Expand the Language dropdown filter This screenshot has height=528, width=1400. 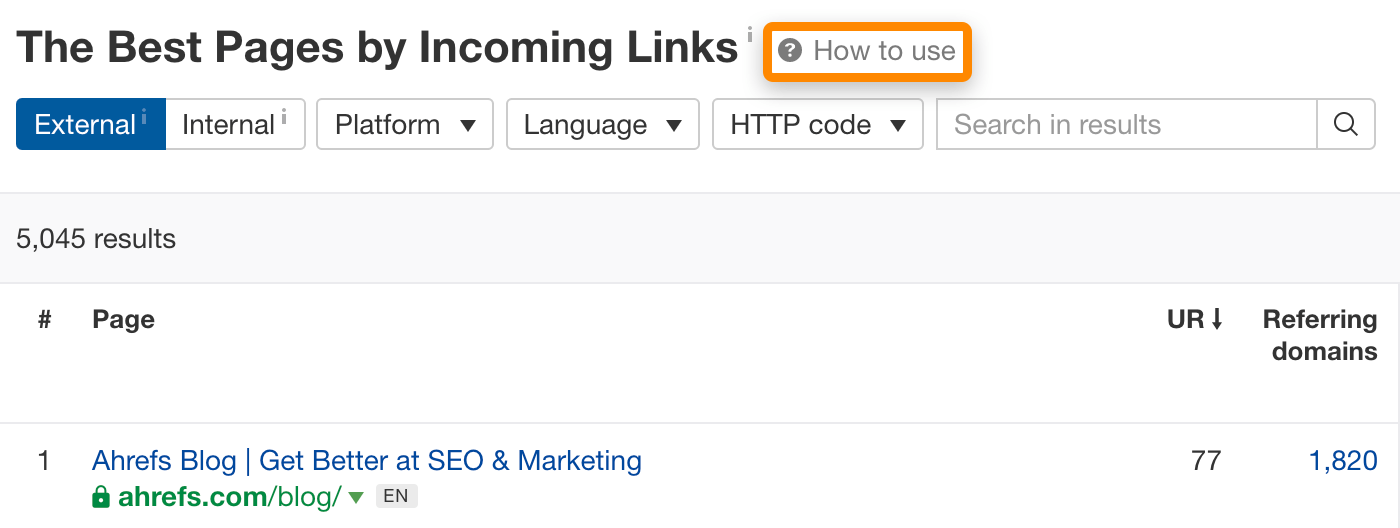pyautogui.click(x=603, y=125)
